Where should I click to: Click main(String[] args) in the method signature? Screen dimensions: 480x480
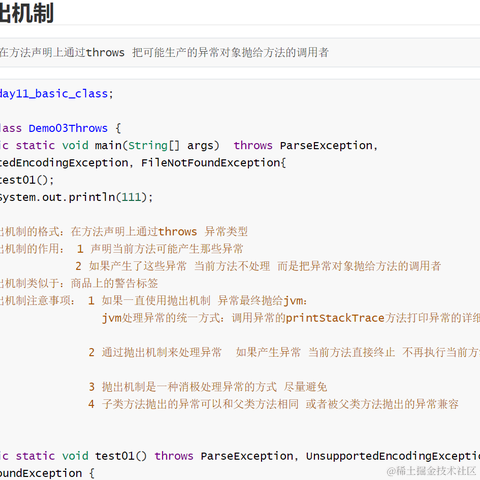pyautogui.click(x=157, y=145)
